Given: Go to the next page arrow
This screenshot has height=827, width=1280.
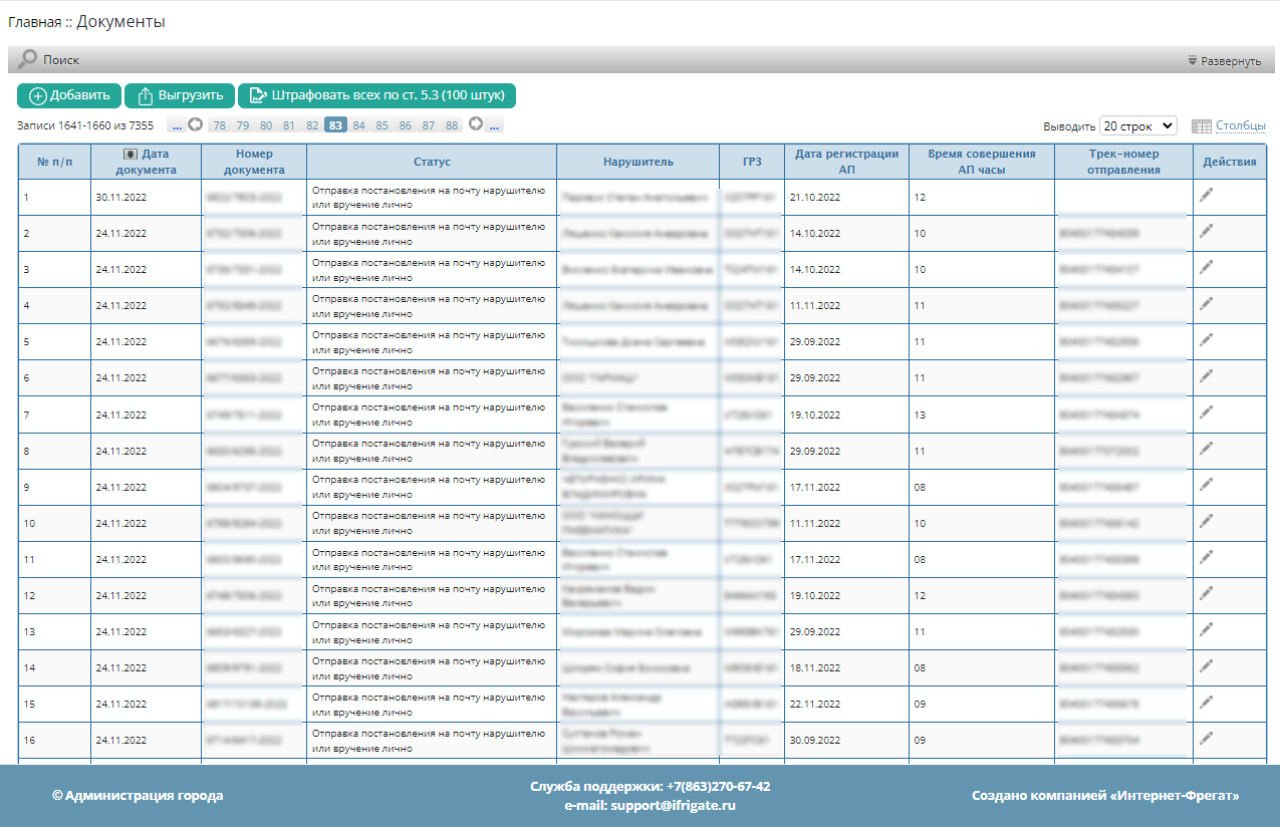Looking at the screenshot, I should [476, 125].
